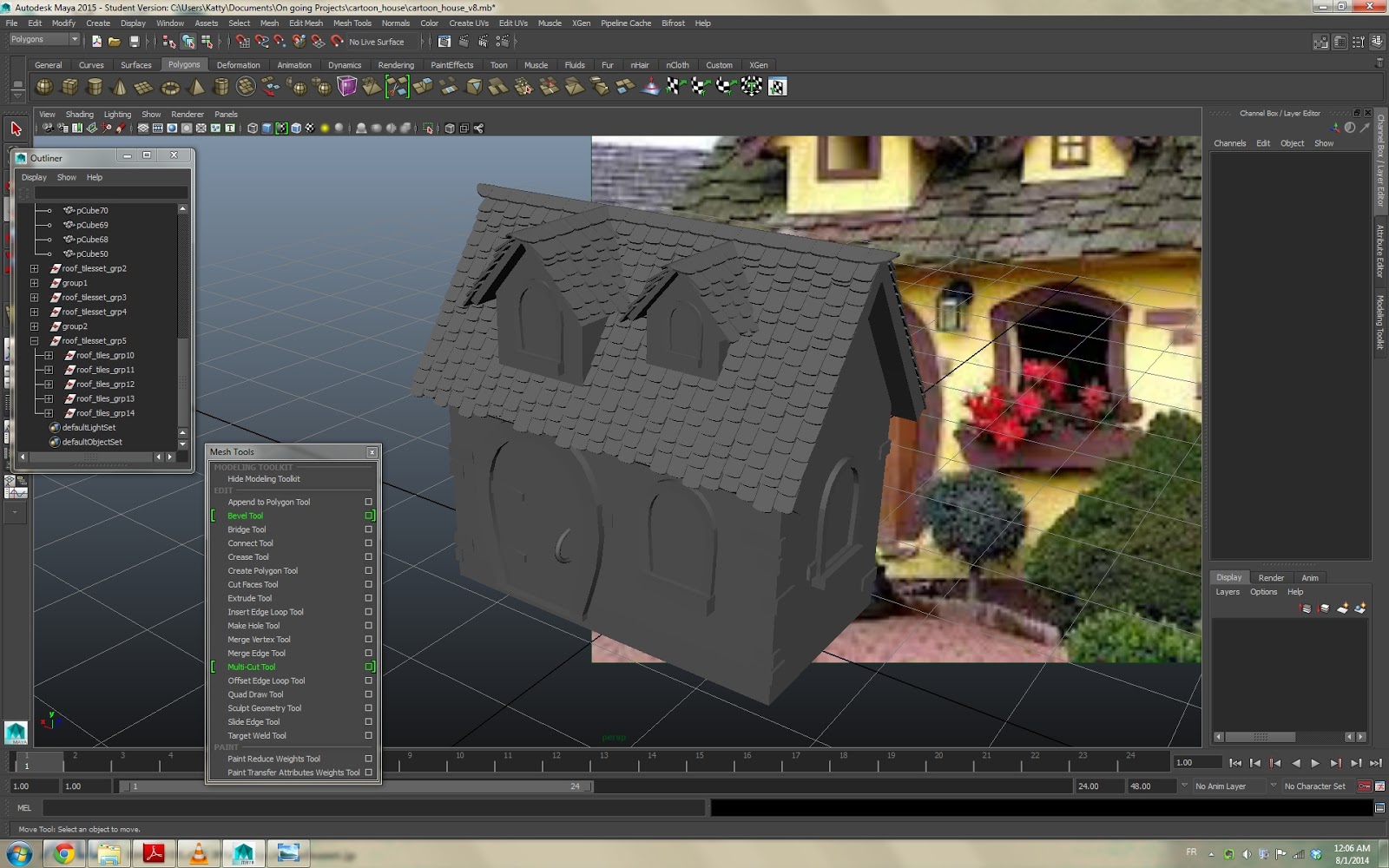Click the time slider at frame 10
1389x868 pixels.
coord(459,762)
